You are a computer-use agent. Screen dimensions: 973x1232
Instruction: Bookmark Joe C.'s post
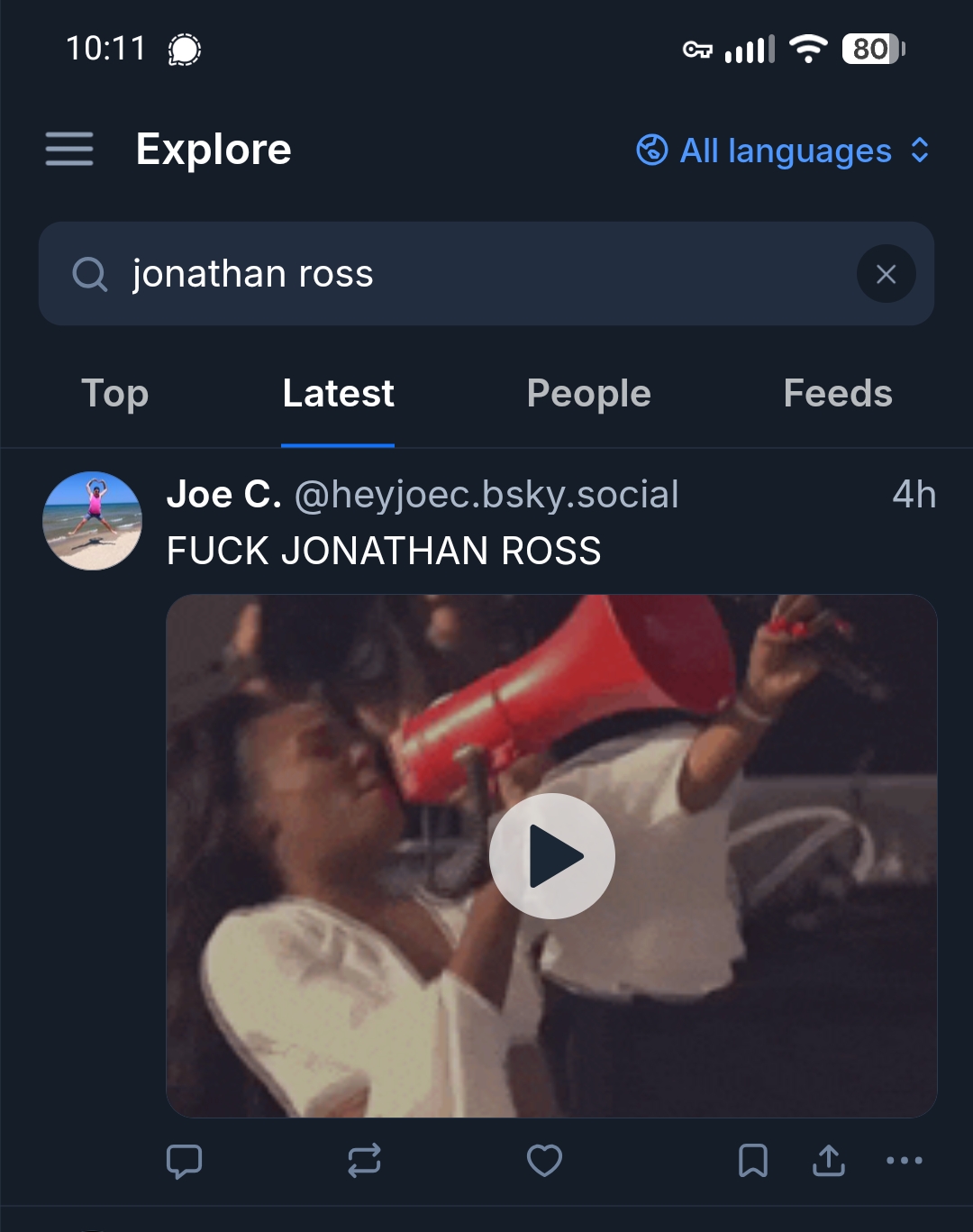point(753,1161)
